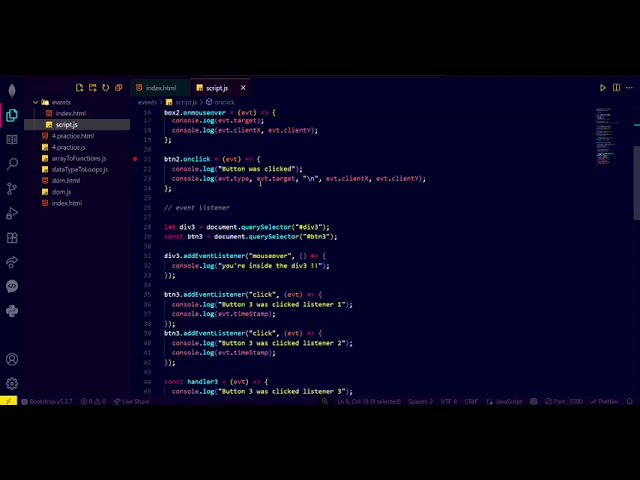The image size is (640, 480).
Task: Collapse all folders in the Explorer
Action: coord(119,88)
